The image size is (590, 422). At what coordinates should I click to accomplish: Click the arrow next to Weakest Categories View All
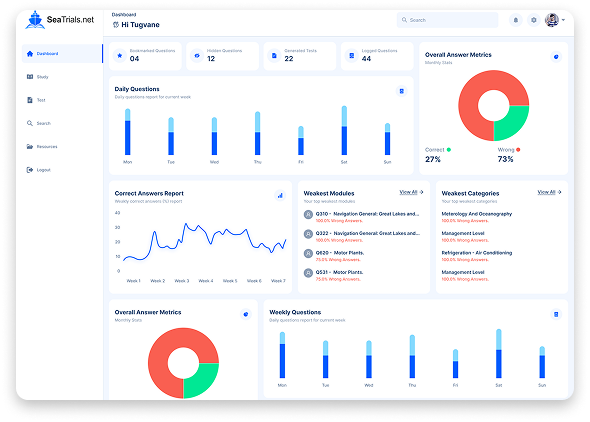click(560, 192)
